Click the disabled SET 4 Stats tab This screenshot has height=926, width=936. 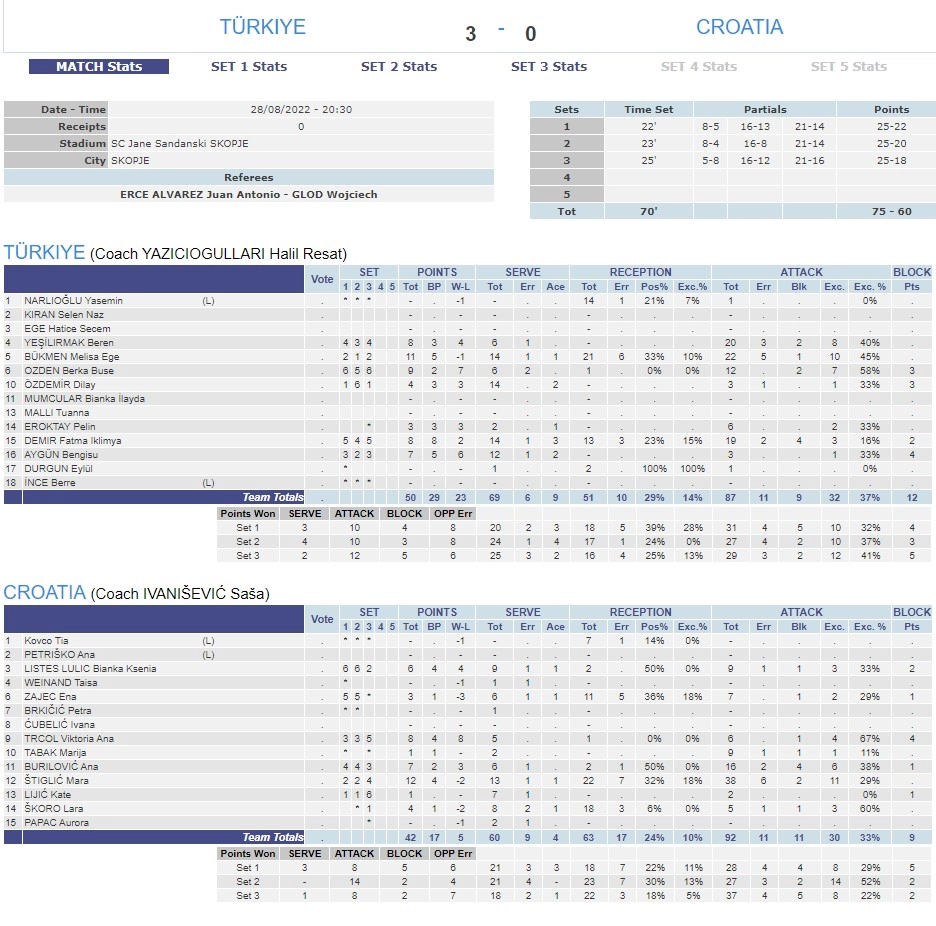(x=699, y=67)
